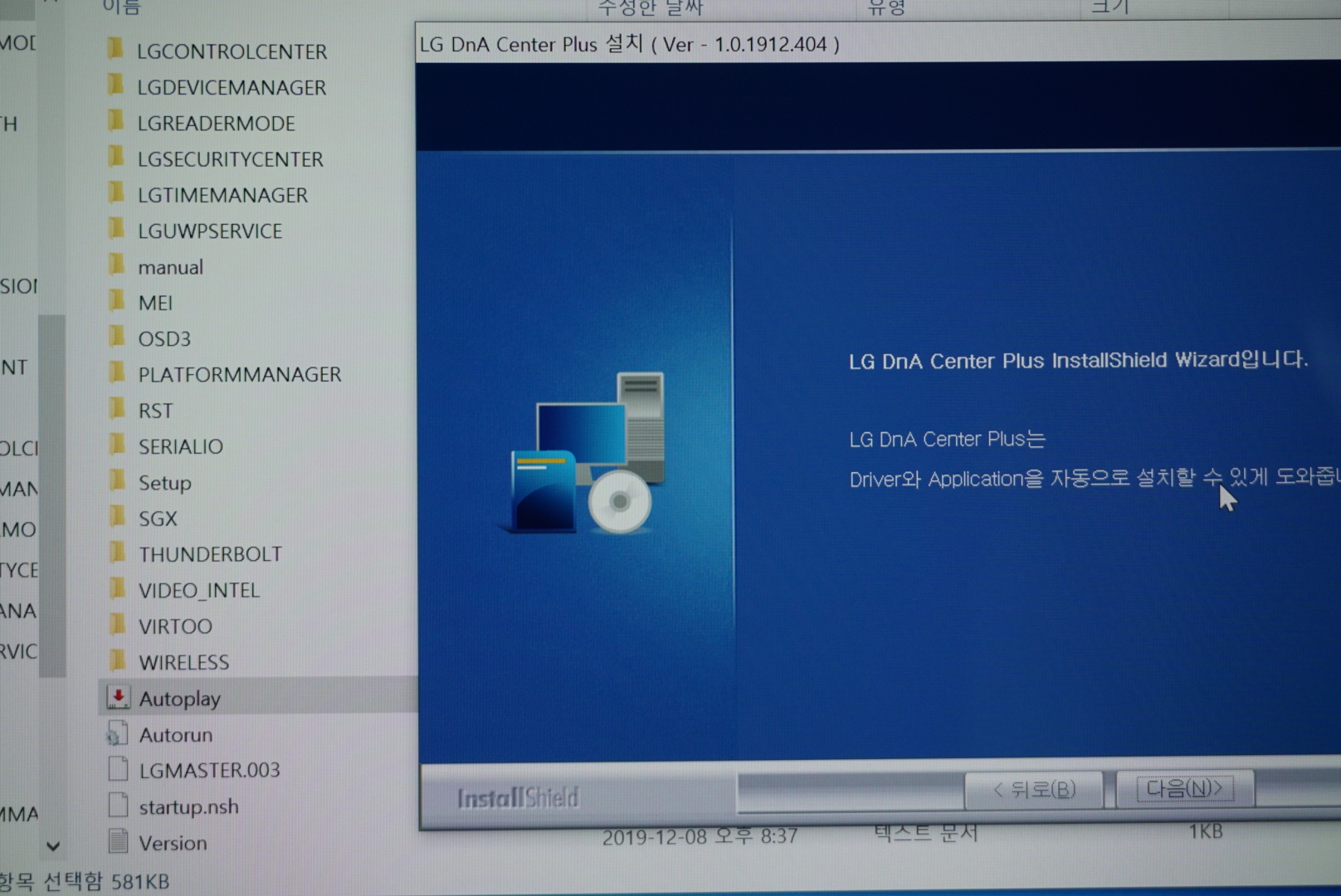Click the THUNDERBOLT folder icon
The height and width of the screenshot is (896, 1341).
click(118, 552)
